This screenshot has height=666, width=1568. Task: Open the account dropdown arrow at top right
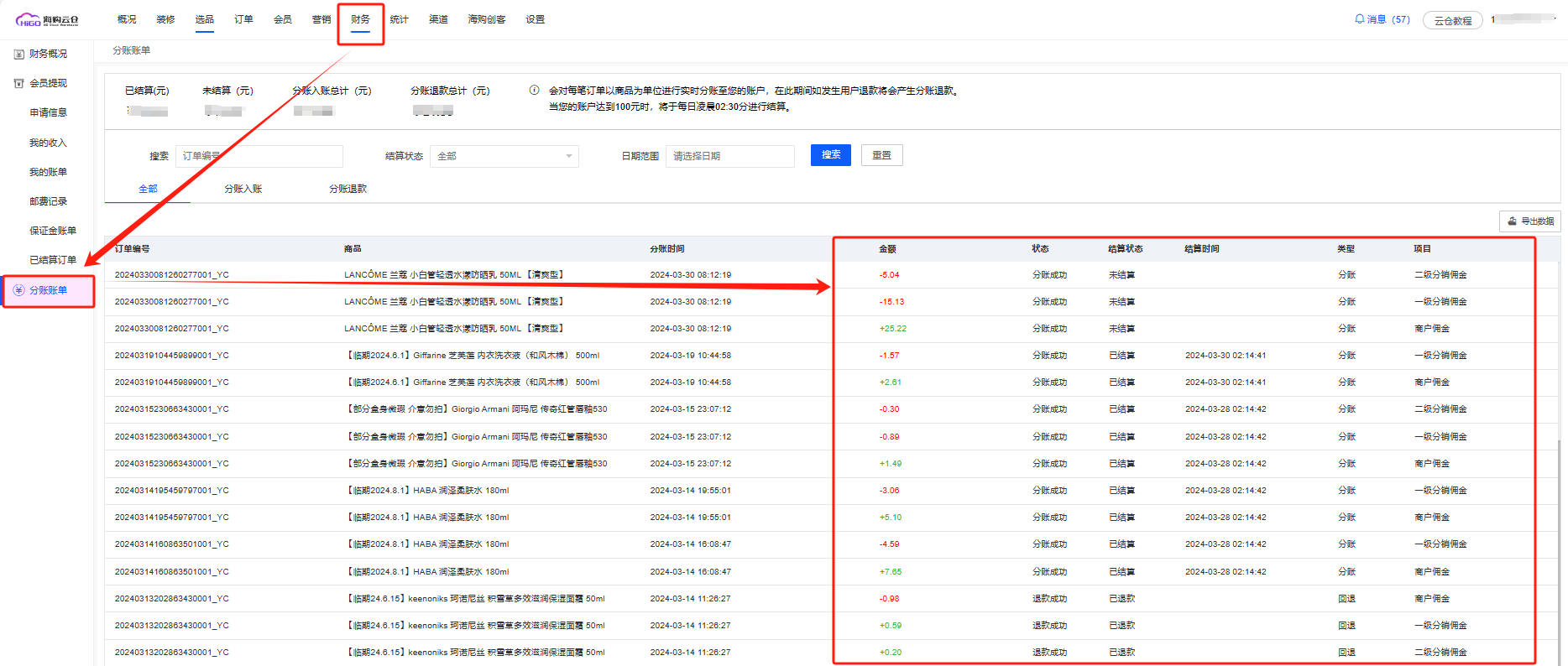pos(1555,18)
